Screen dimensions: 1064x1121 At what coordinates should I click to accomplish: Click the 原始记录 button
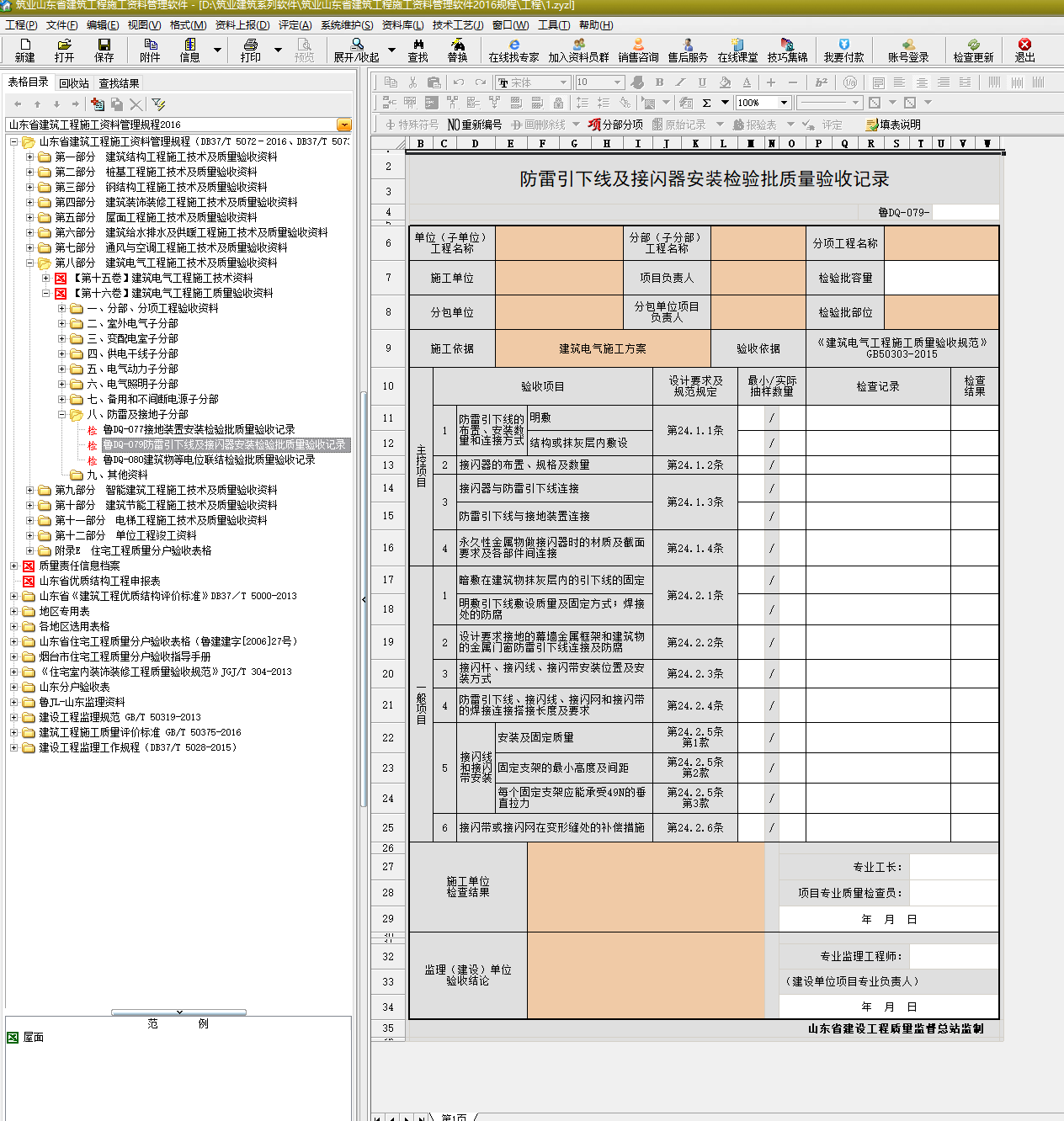pos(678,125)
